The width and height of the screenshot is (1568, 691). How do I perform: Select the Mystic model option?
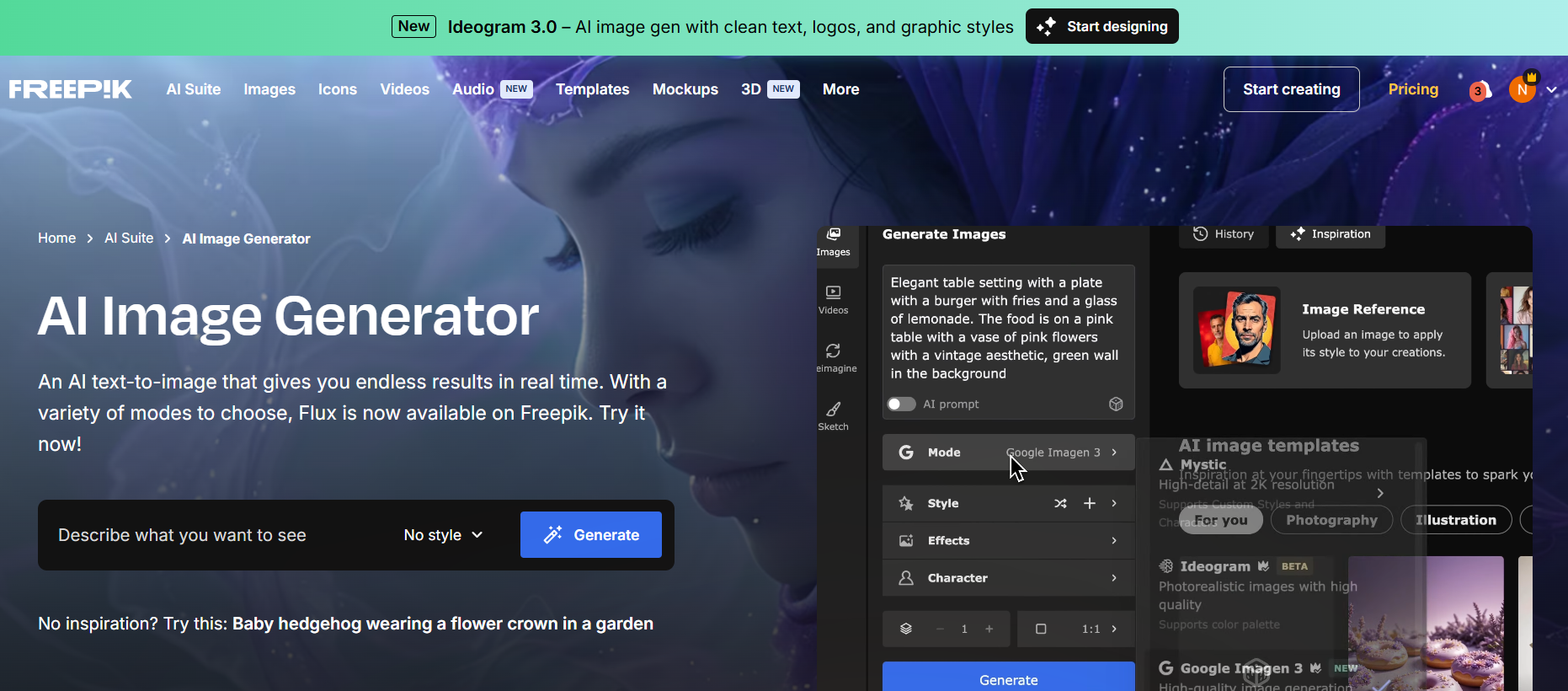[x=1272, y=493]
